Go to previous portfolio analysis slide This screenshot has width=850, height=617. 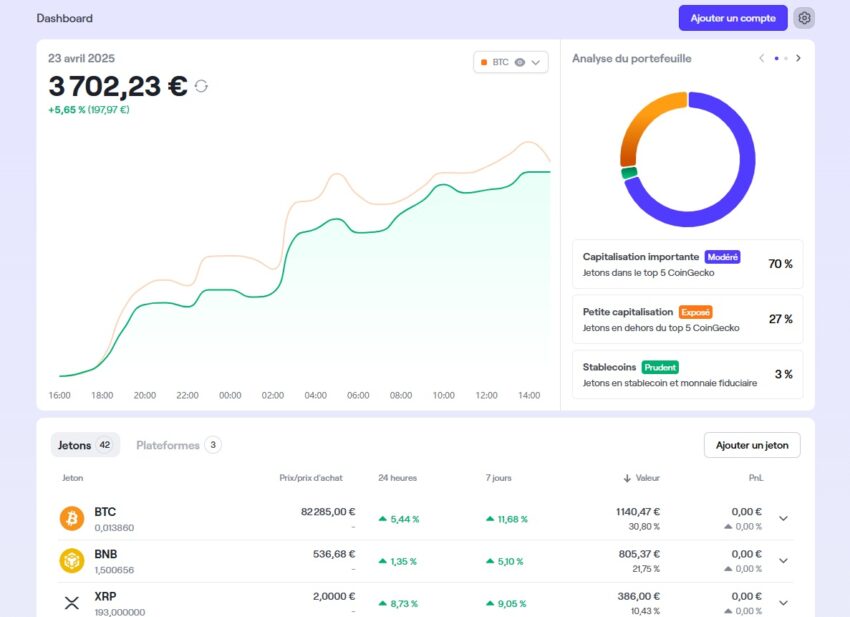click(x=762, y=58)
